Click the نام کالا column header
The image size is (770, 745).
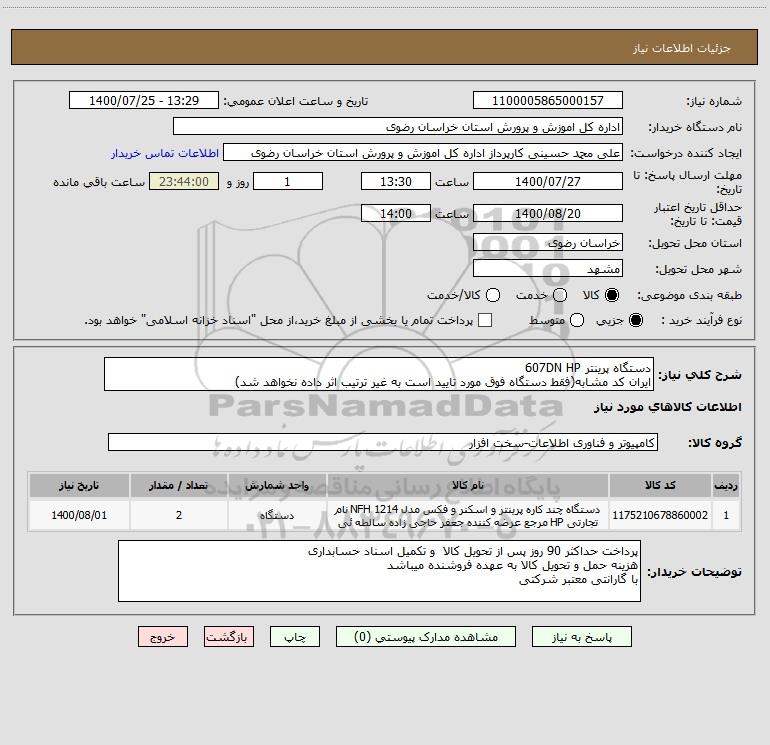pos(468,485)
